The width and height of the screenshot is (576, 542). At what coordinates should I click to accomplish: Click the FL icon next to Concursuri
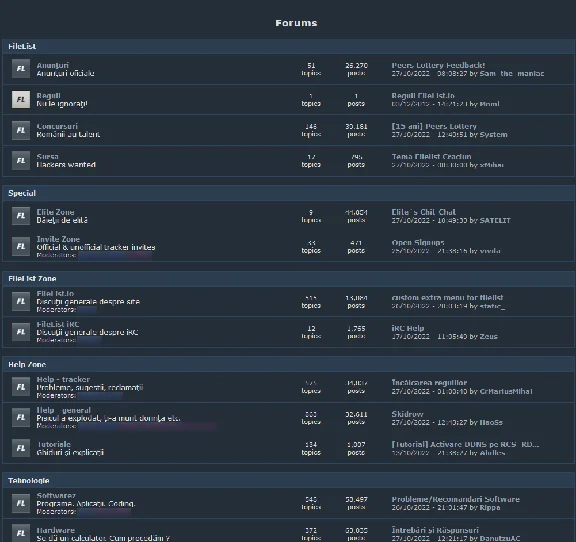pos(21,130)
